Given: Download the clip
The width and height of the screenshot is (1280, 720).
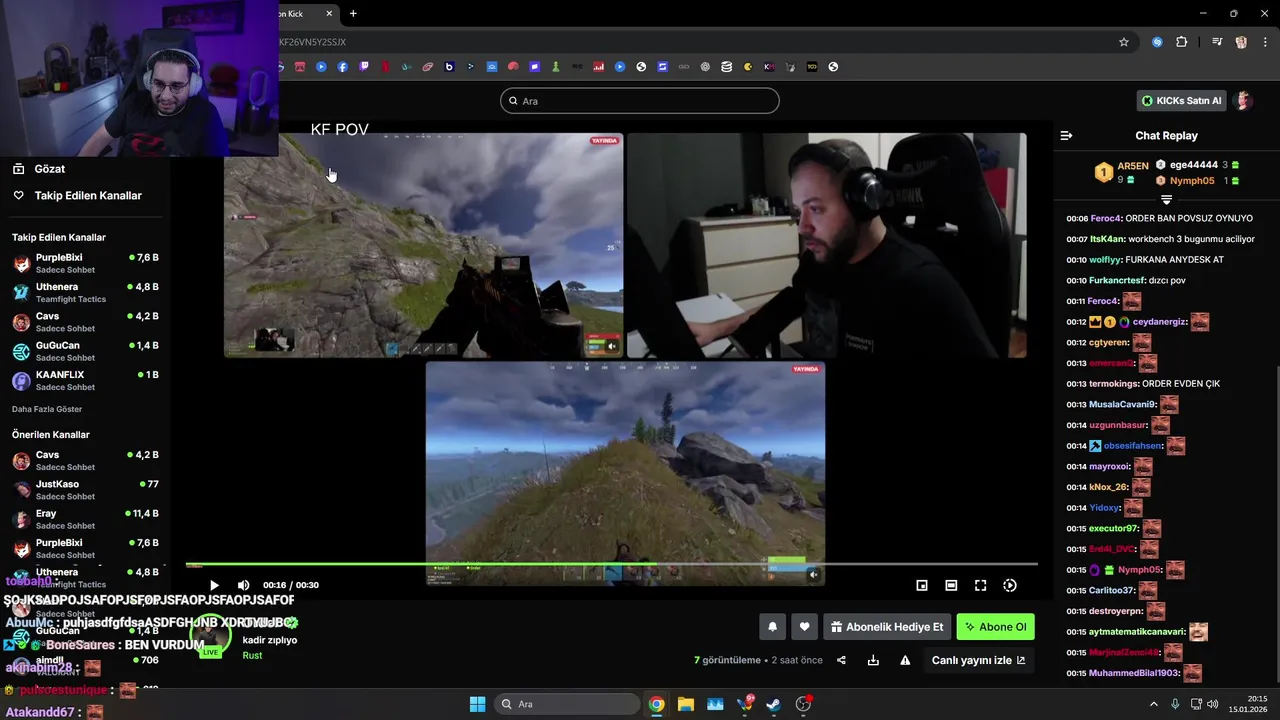Looking at the screenshot, I should click(873, 660).
